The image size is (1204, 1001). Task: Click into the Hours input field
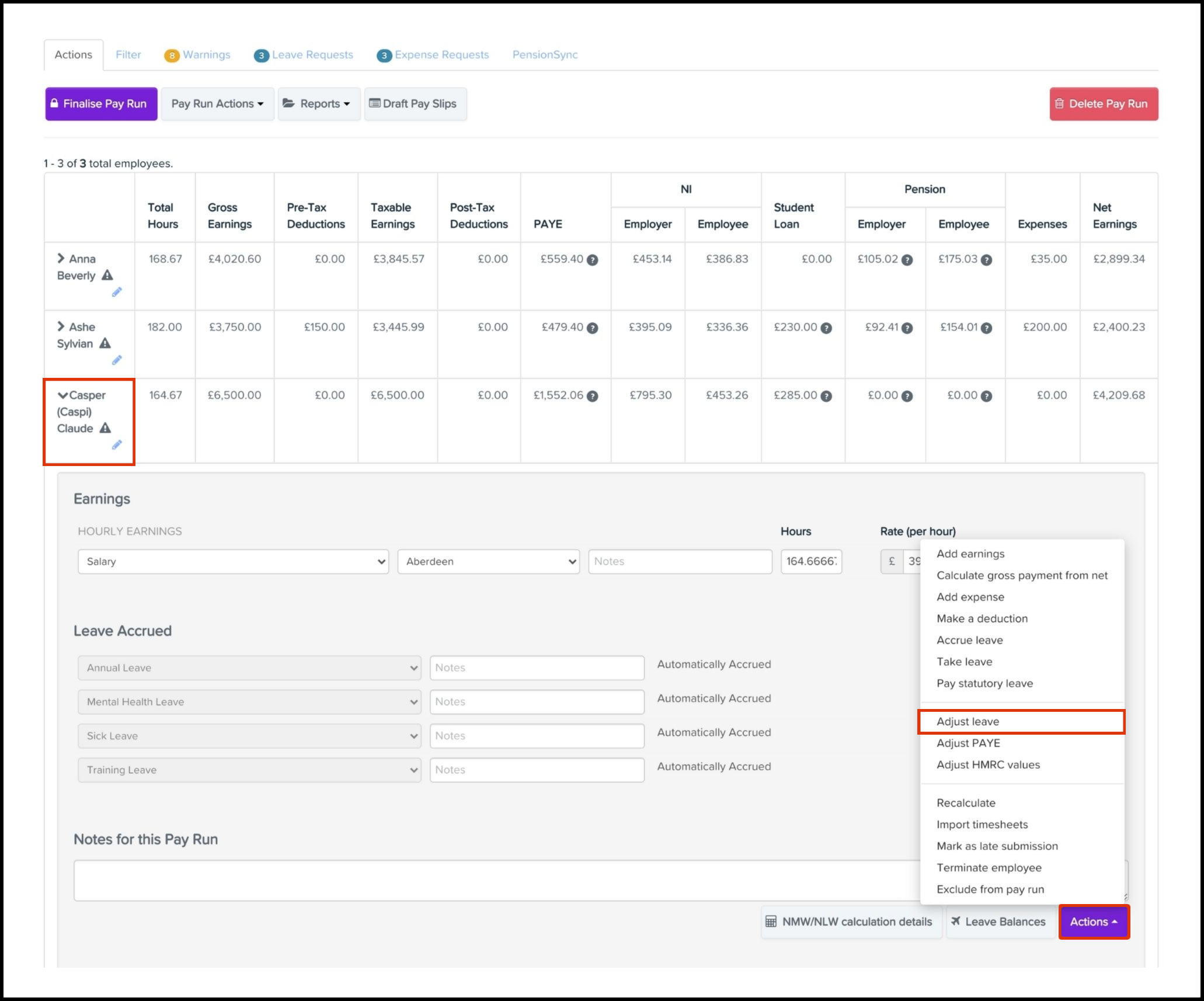click(810, 561)
